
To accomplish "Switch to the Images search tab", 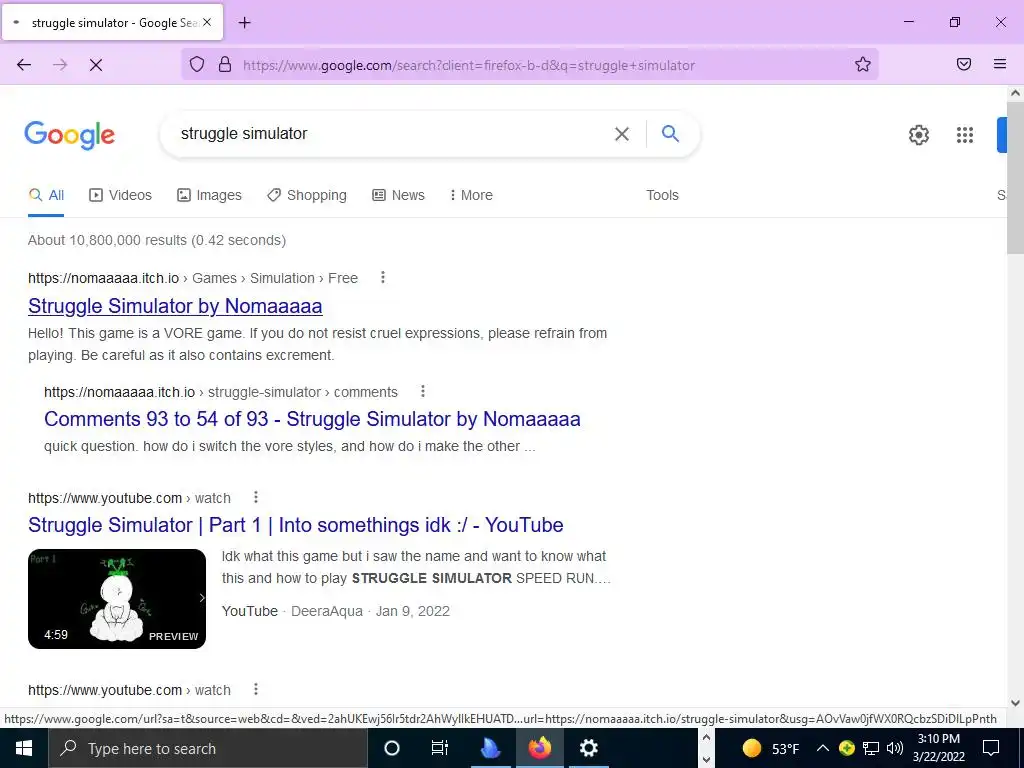I will (x=210, y=195).
